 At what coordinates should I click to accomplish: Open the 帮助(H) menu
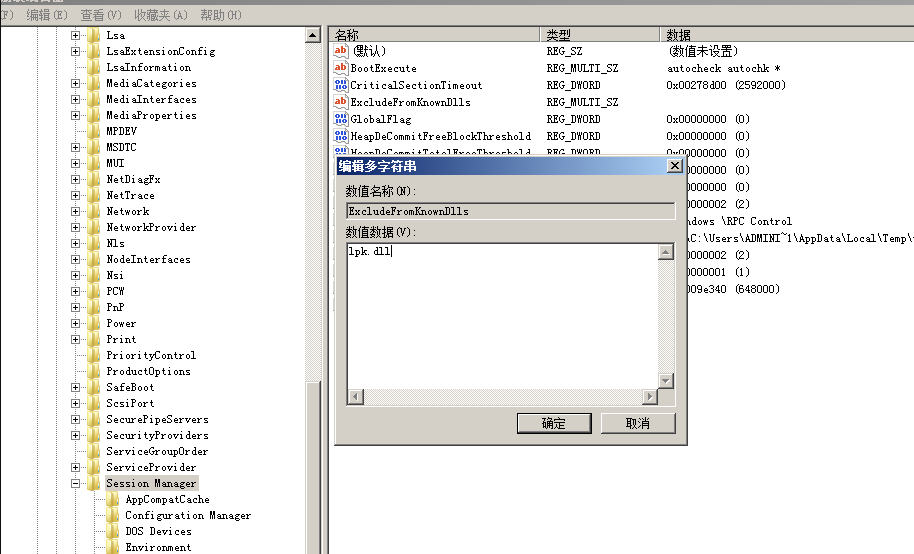click(x=220, y=15)
